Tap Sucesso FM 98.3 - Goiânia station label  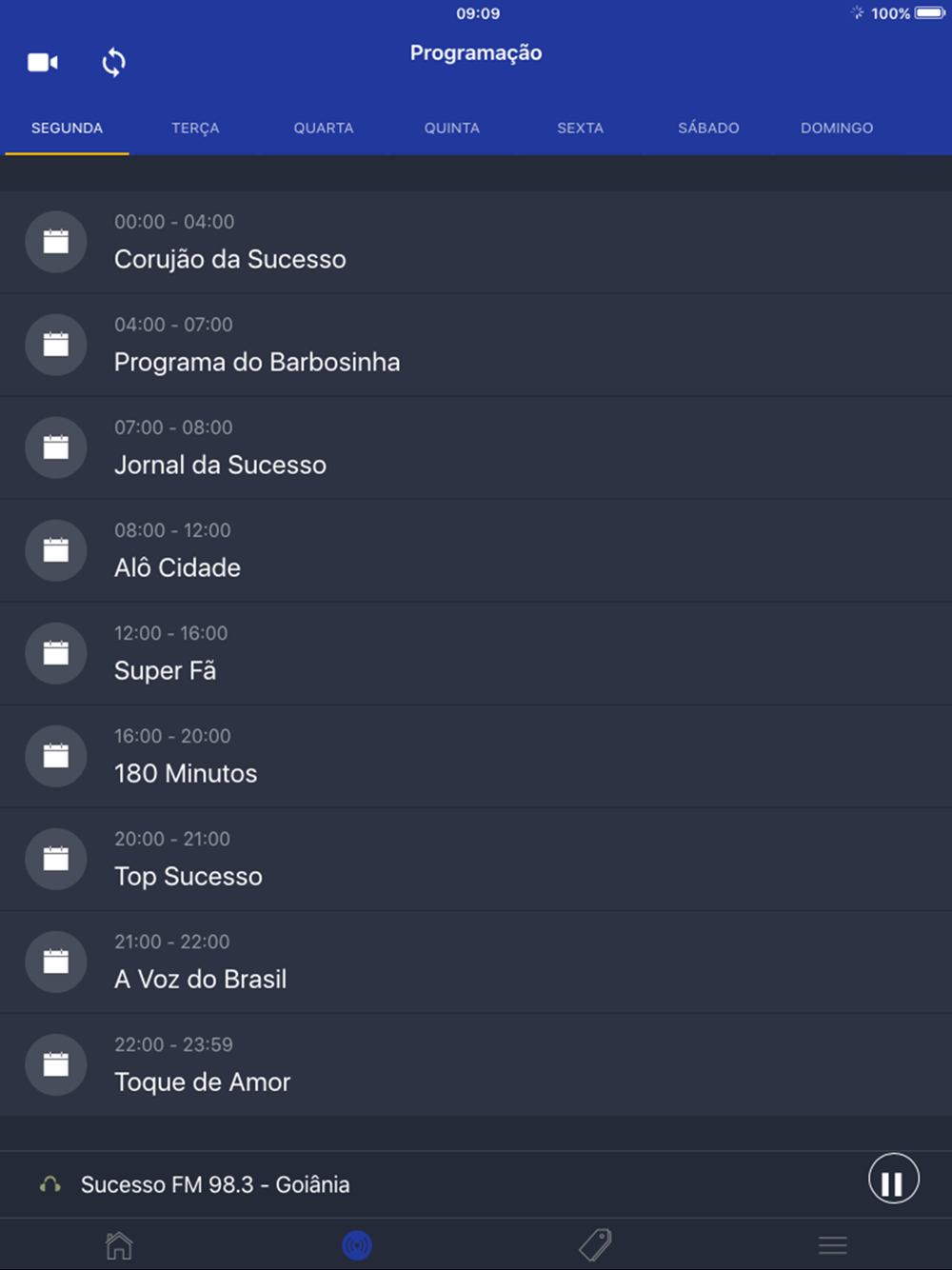[215, 1184]
